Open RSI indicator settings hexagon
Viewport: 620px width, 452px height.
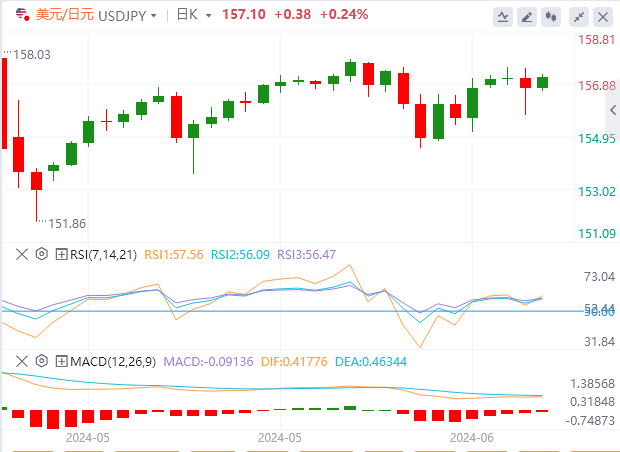(x=42, y=254)
